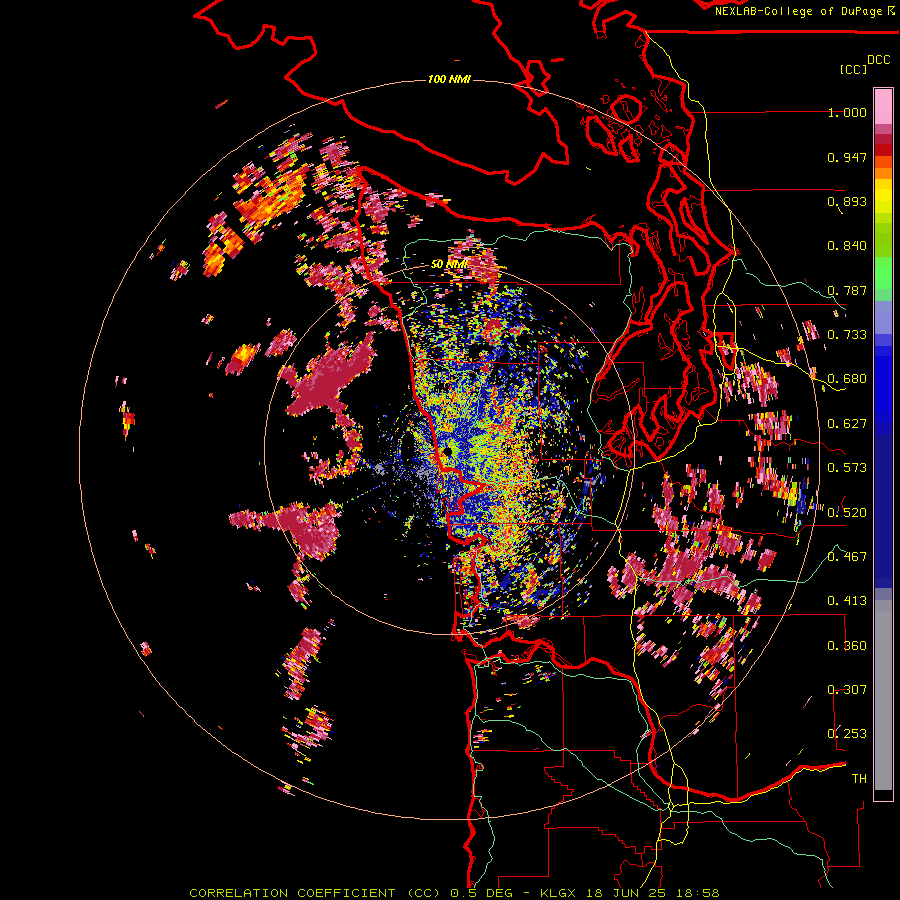Click the Correlation Coefficient KLGX caption
Image resolution: width=900 pixels, height=900 pixels.
(454, 893)
